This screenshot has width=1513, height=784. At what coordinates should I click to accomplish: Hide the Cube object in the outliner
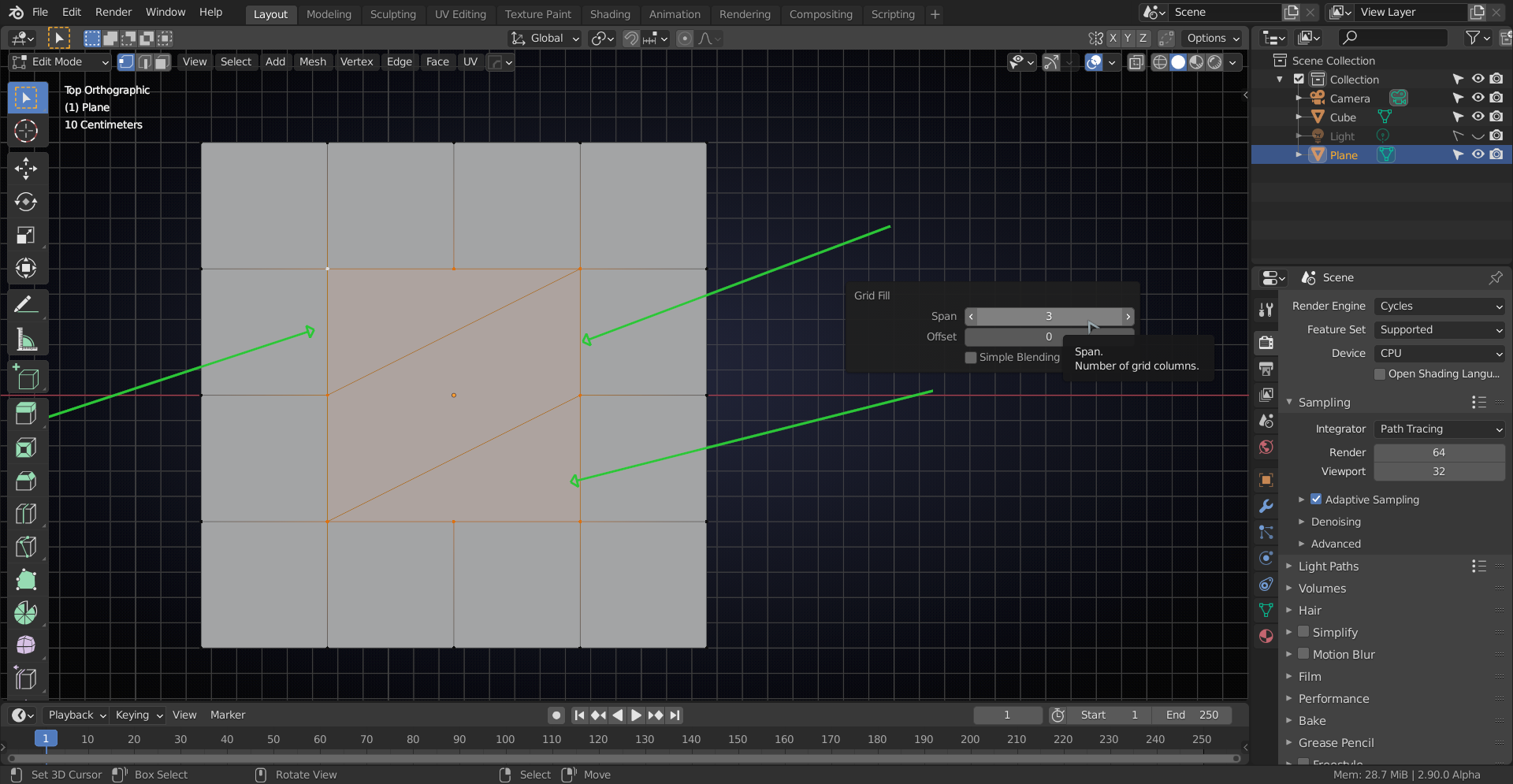coord(1477,117)
